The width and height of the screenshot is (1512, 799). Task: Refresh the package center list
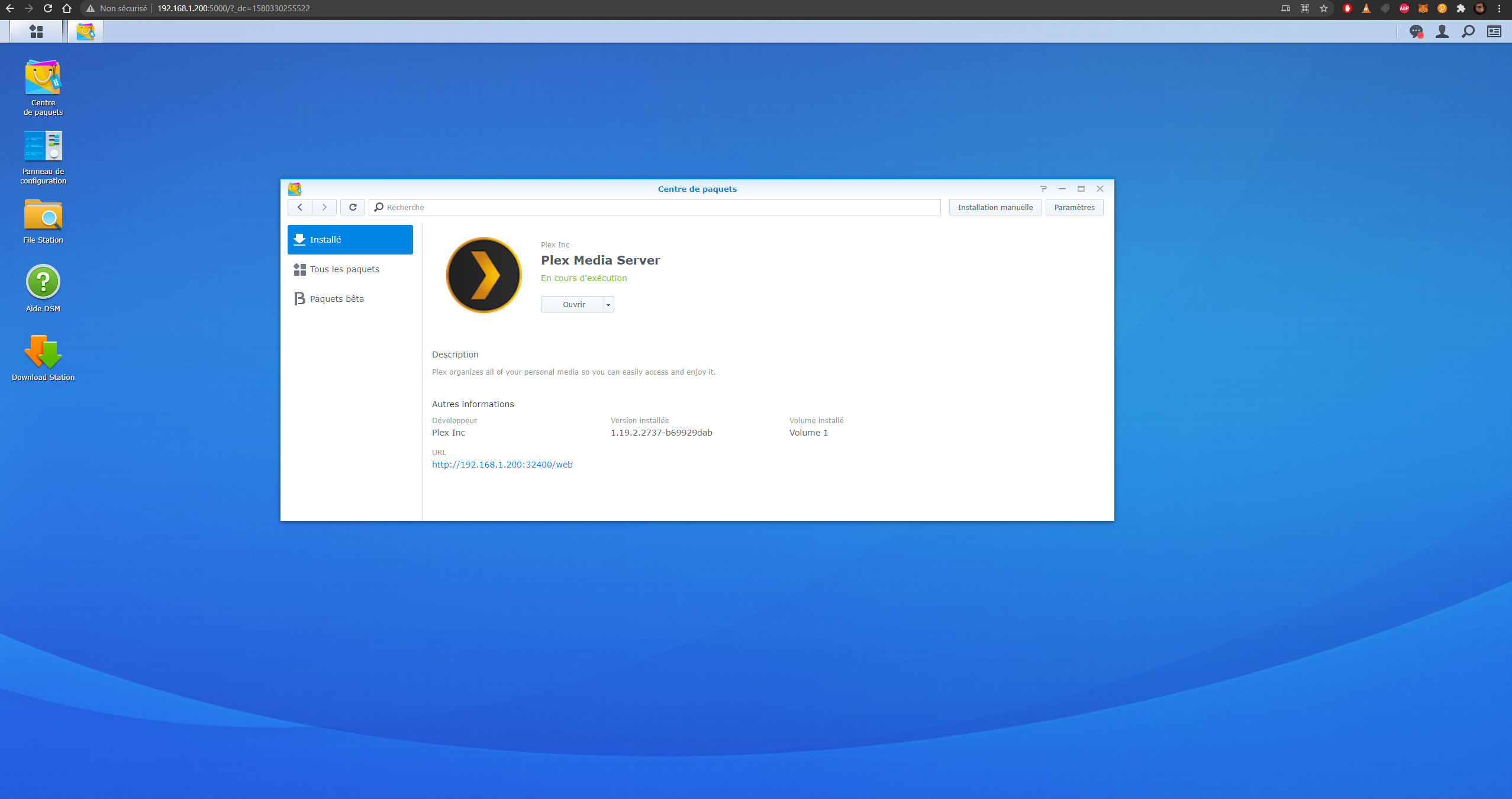(353, 207)
